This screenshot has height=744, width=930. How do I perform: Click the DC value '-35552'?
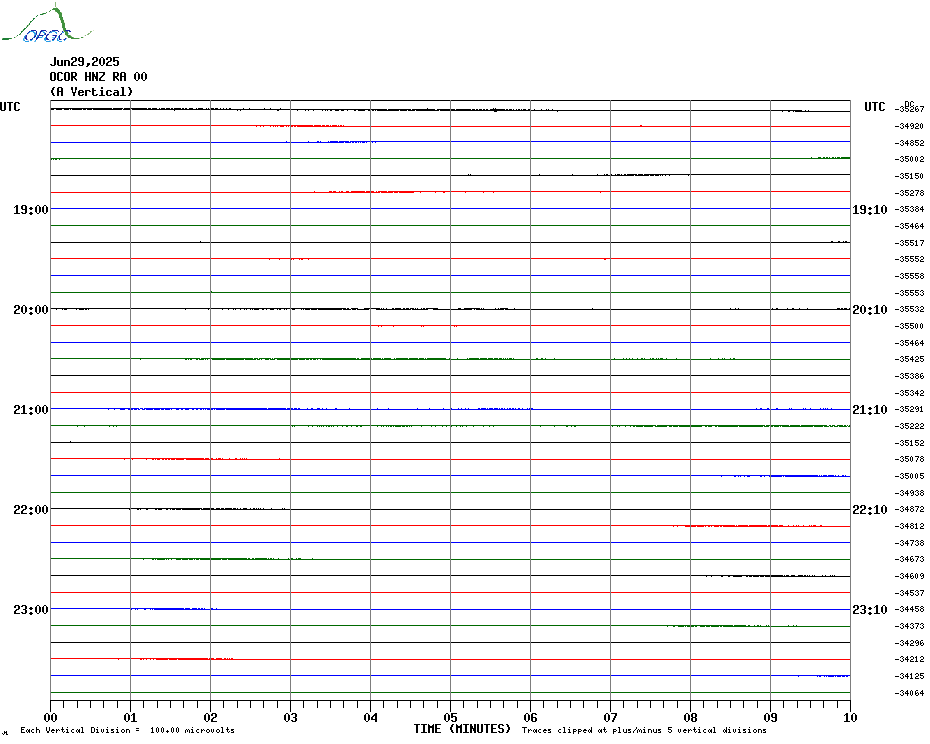pos(909,259)
